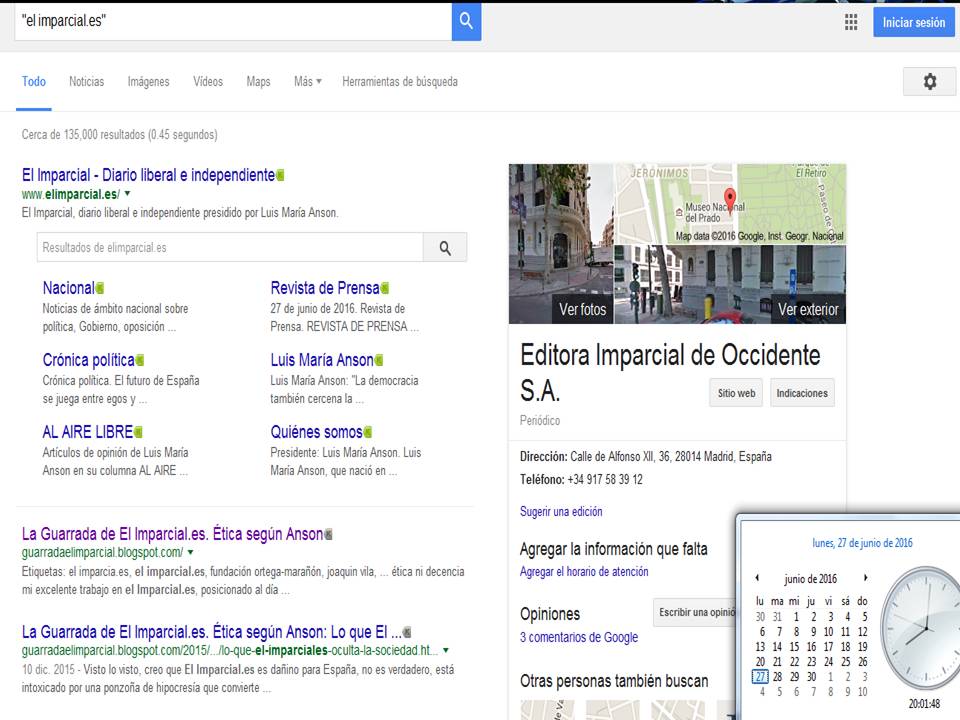Switch to the Noticias tab
The width and height of the screenshot is (960, 720).
86,81
